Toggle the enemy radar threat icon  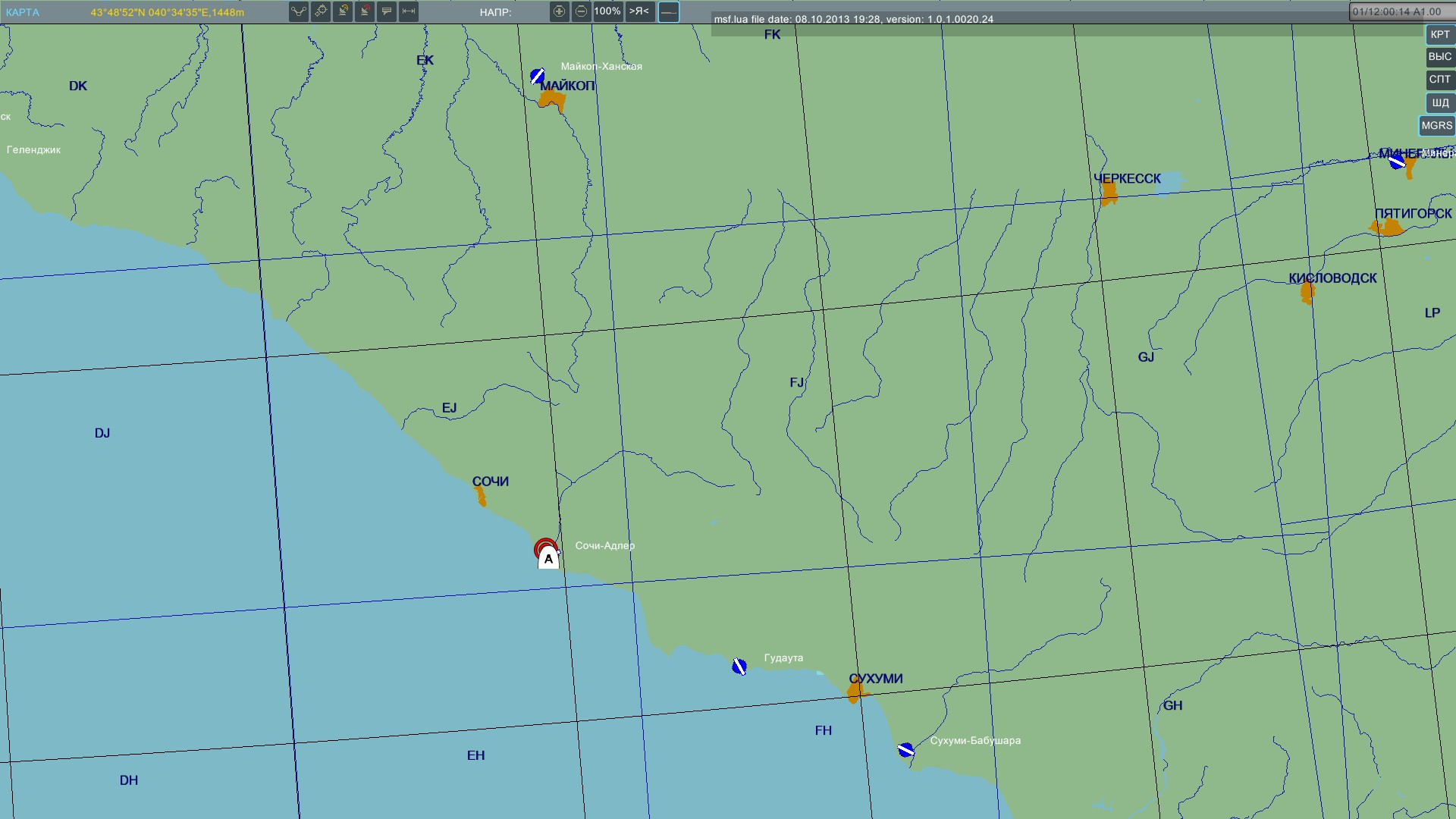tap(365, 11)
